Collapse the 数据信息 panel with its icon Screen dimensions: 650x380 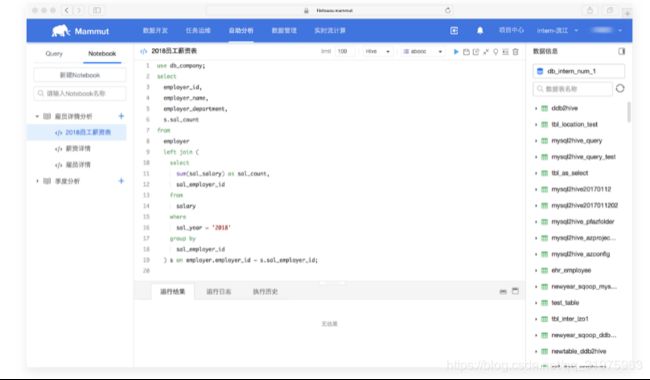pyautogui.click(x=621, y=51)
